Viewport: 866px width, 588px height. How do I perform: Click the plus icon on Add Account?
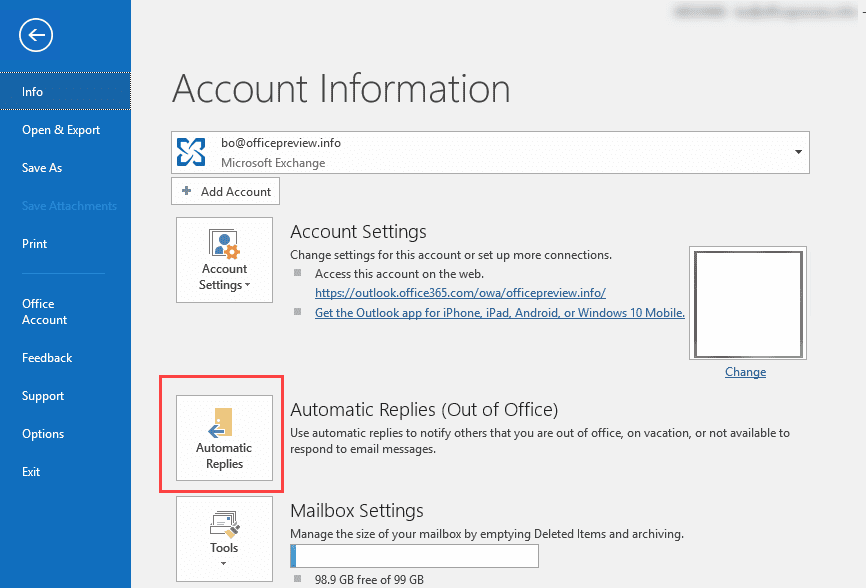pos(187,191)
